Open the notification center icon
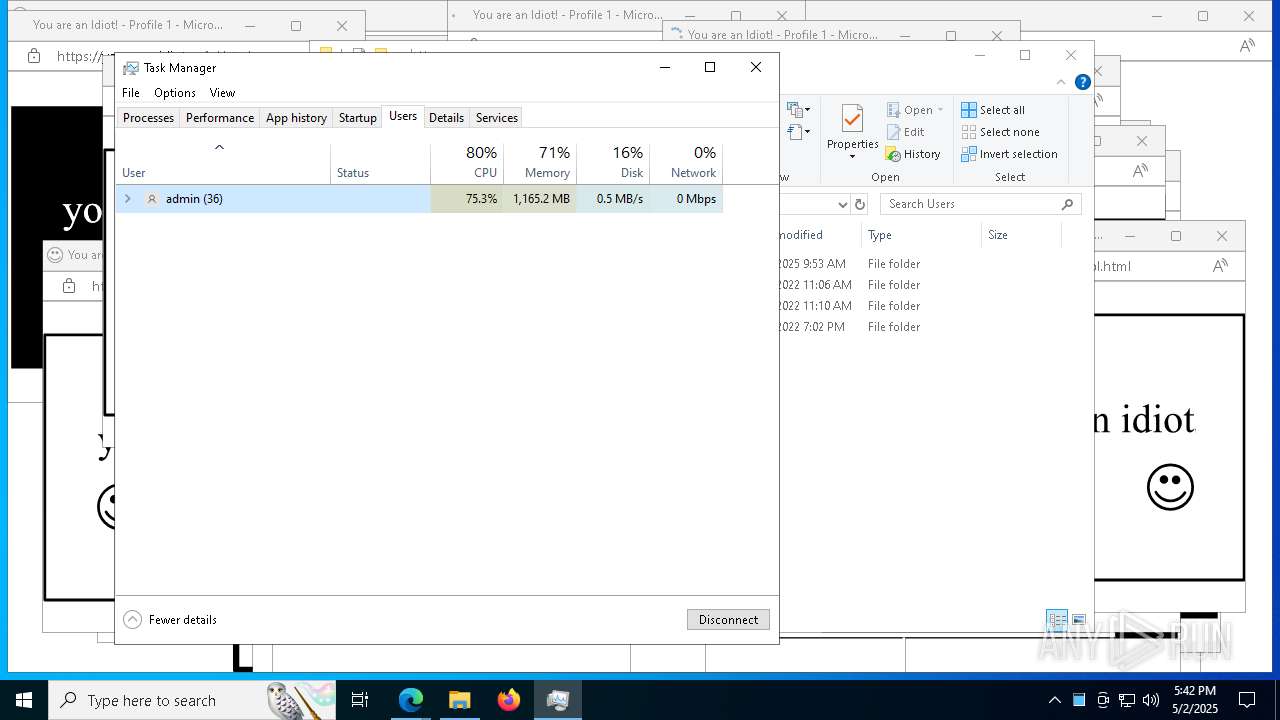Viewport: 1280px width, 720px height. [1247, 700]
